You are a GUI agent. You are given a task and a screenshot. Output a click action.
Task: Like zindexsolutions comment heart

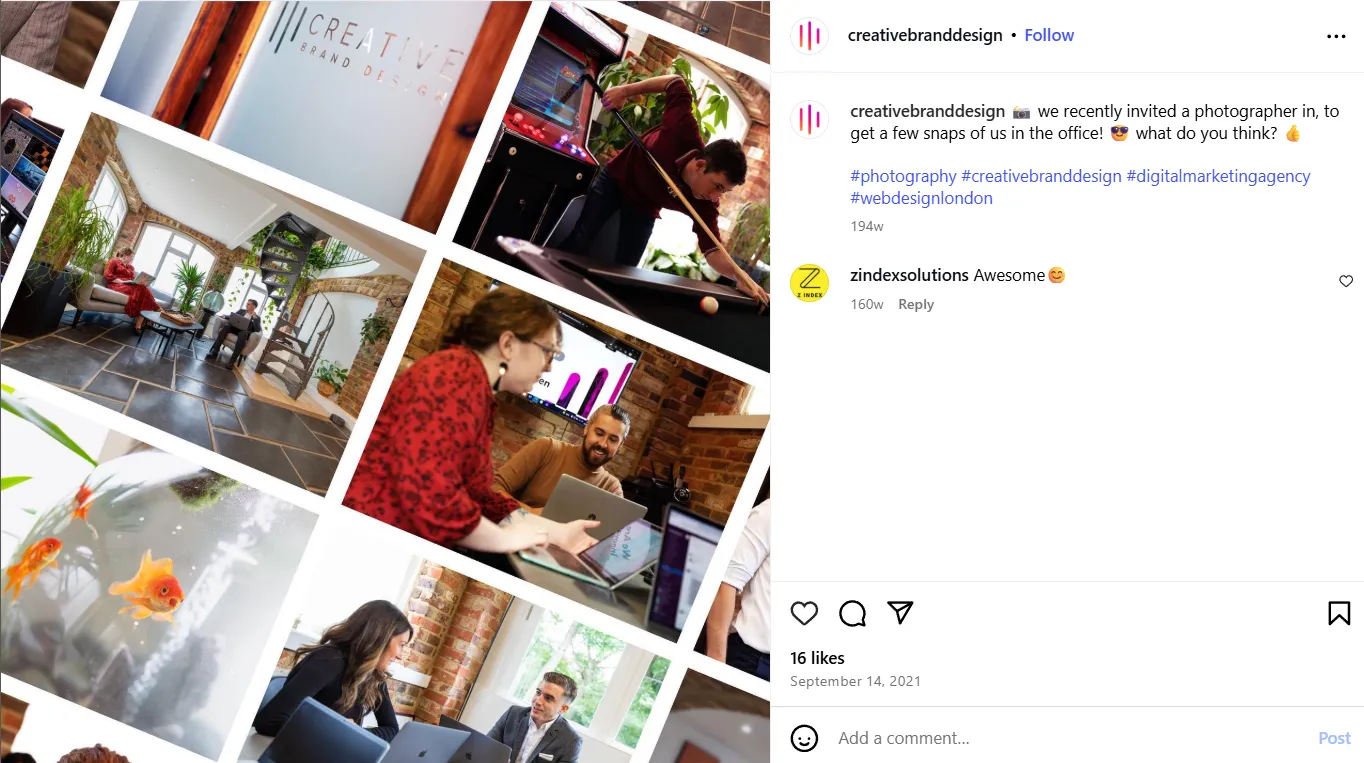1346,281
